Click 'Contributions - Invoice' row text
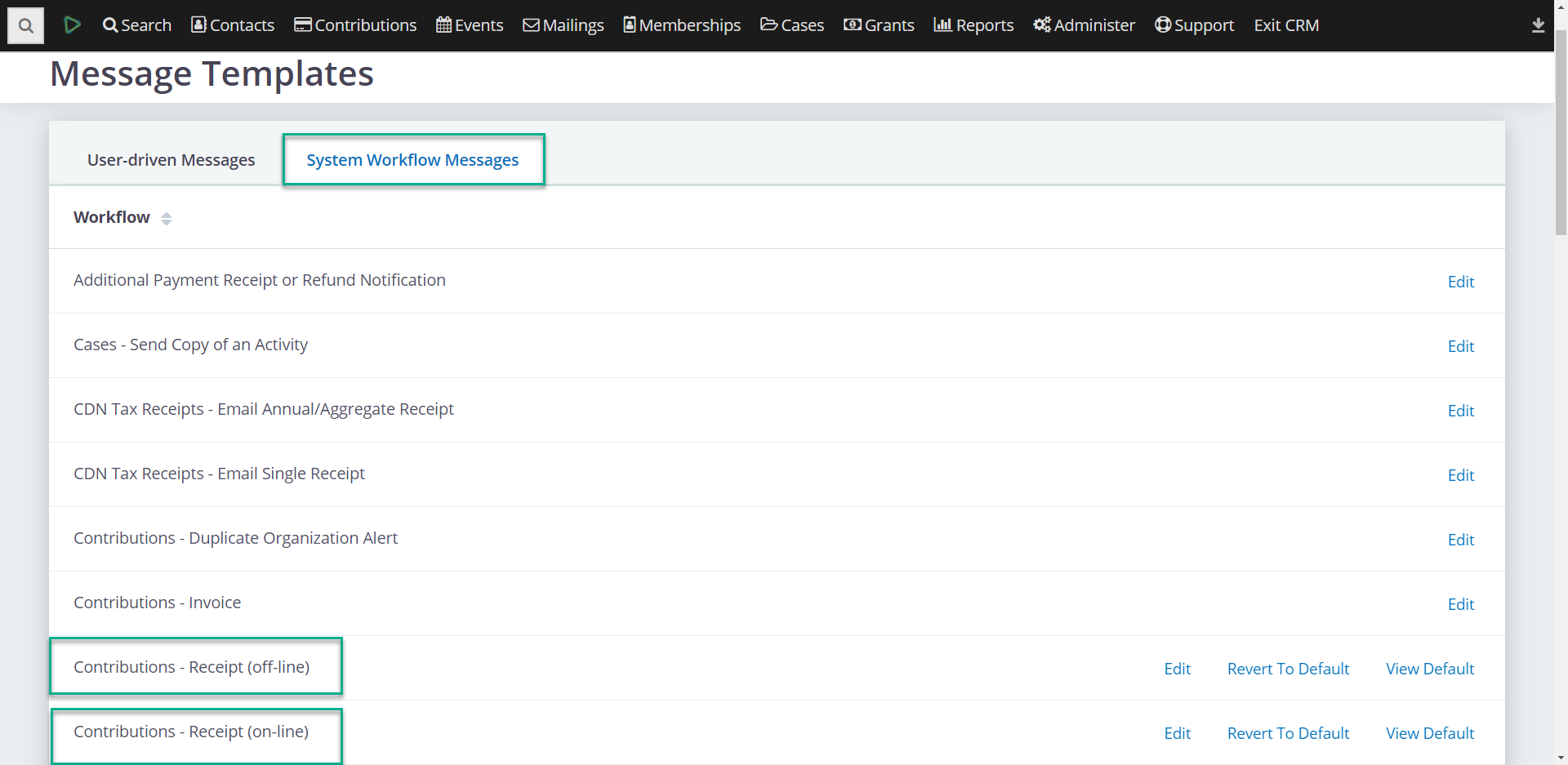 pyautogui.click(x=157, y=603)
